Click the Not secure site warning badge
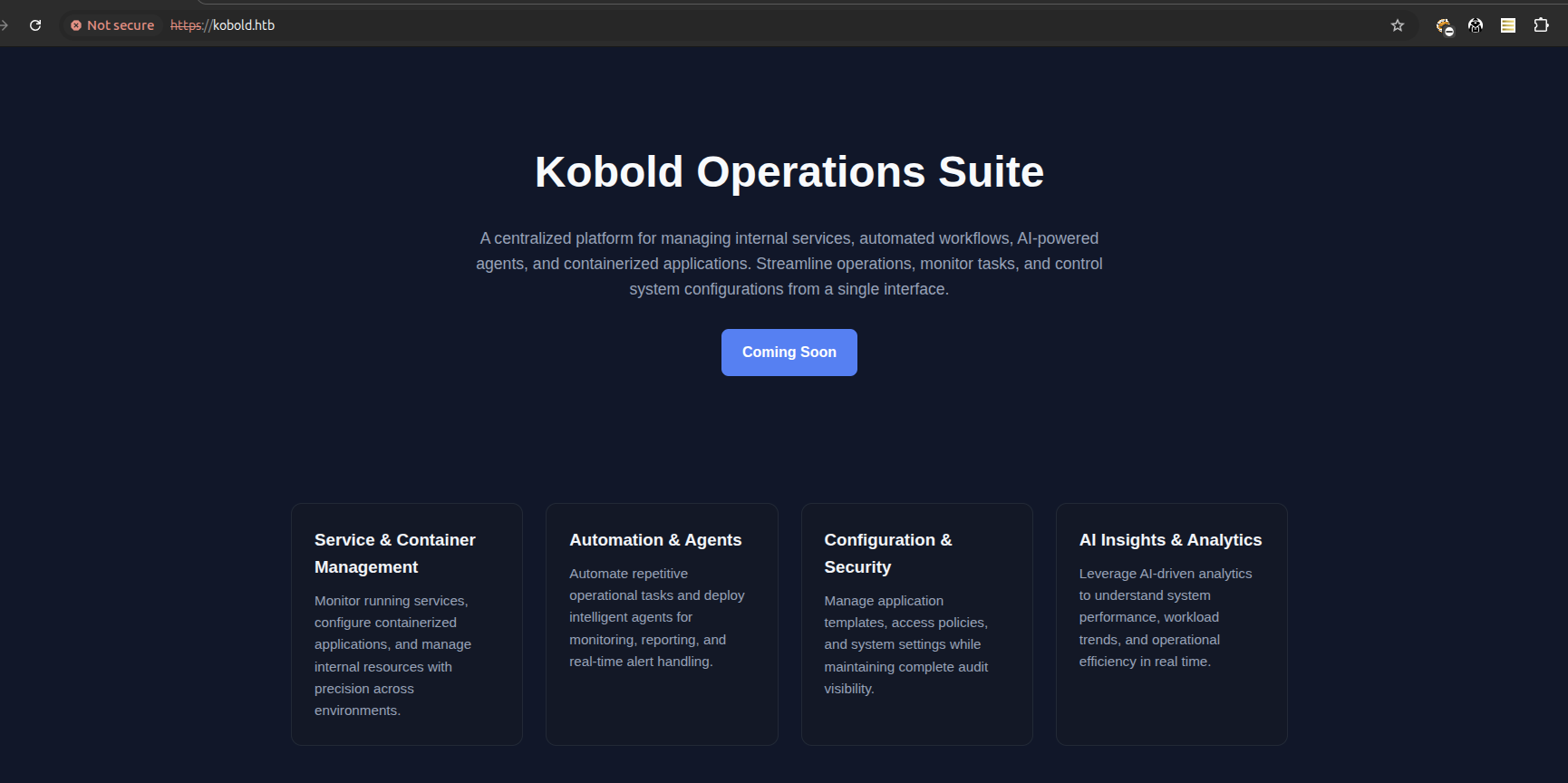Screen dimensions: 1568x783 (x=112, y=25)
